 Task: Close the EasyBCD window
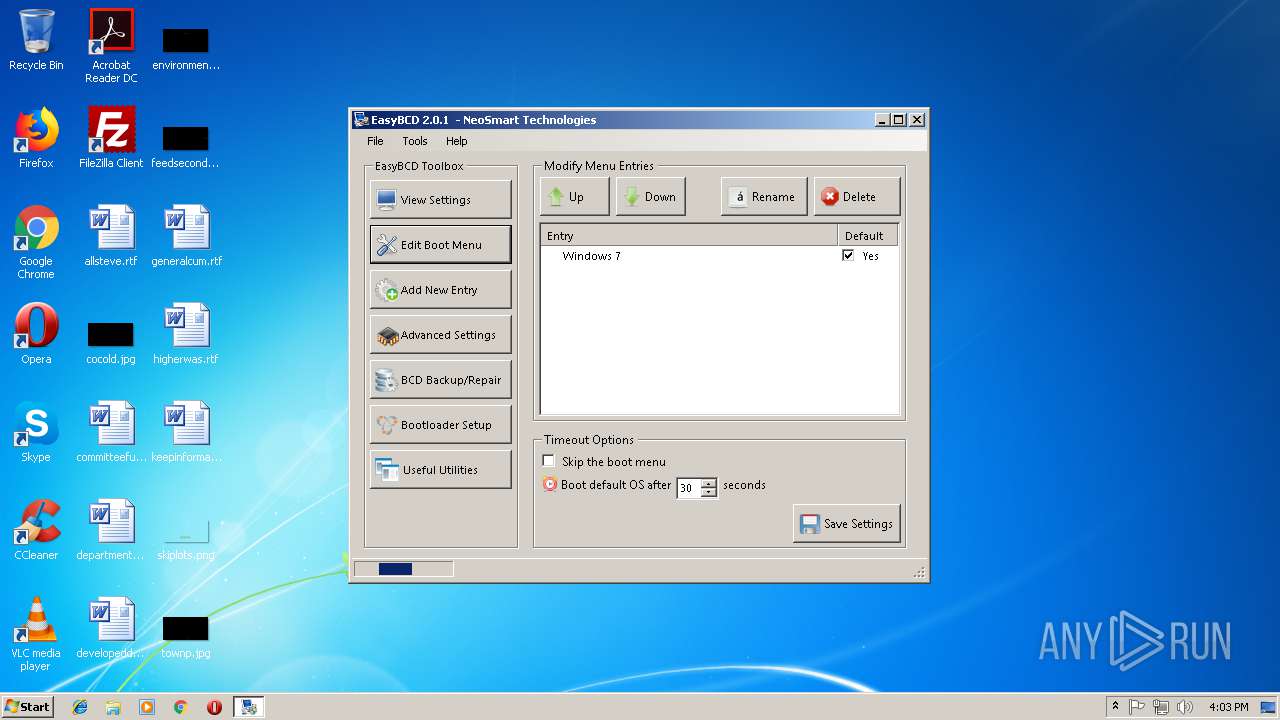(x=917, y=119)
